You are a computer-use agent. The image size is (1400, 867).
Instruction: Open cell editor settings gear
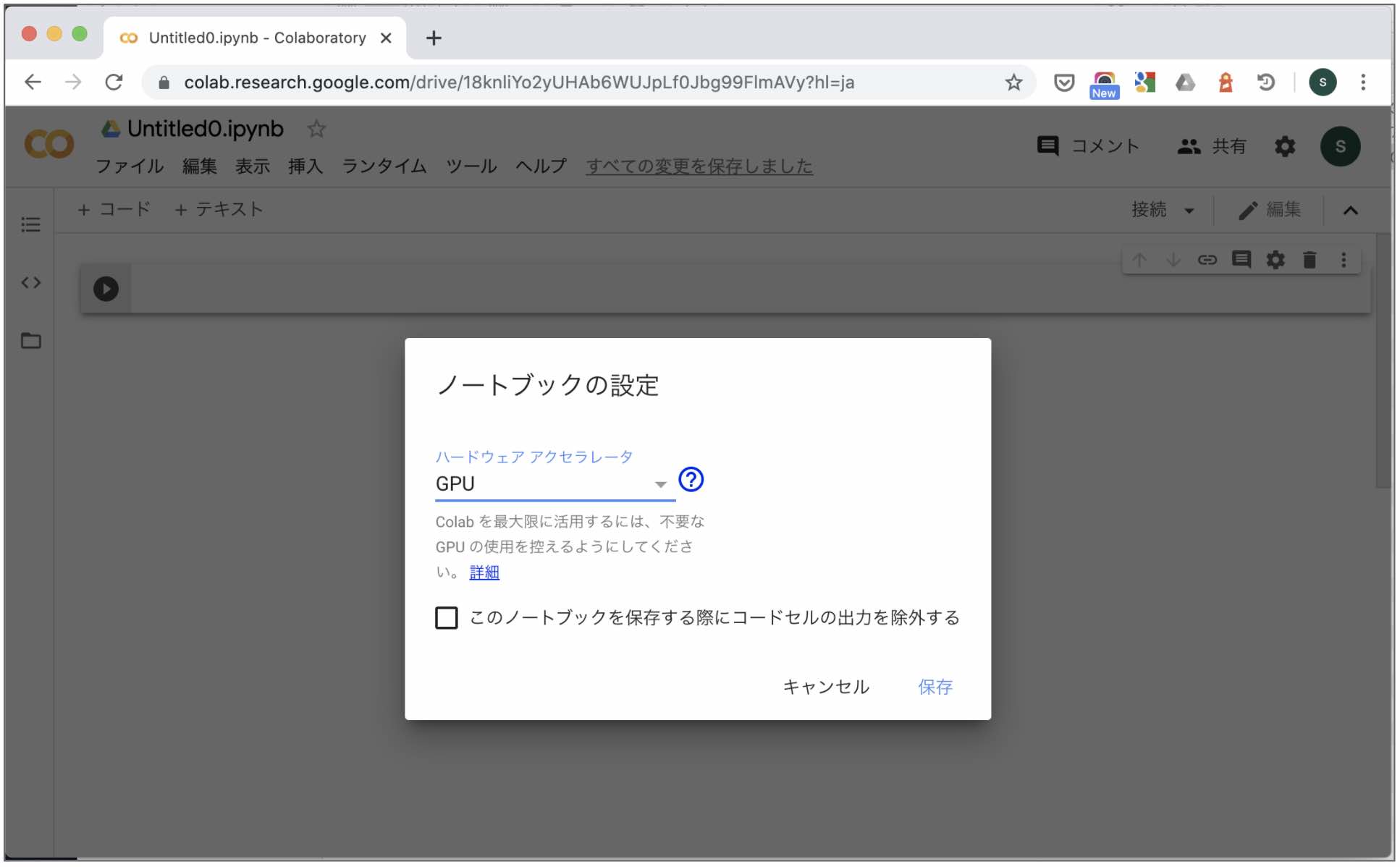1275,260
